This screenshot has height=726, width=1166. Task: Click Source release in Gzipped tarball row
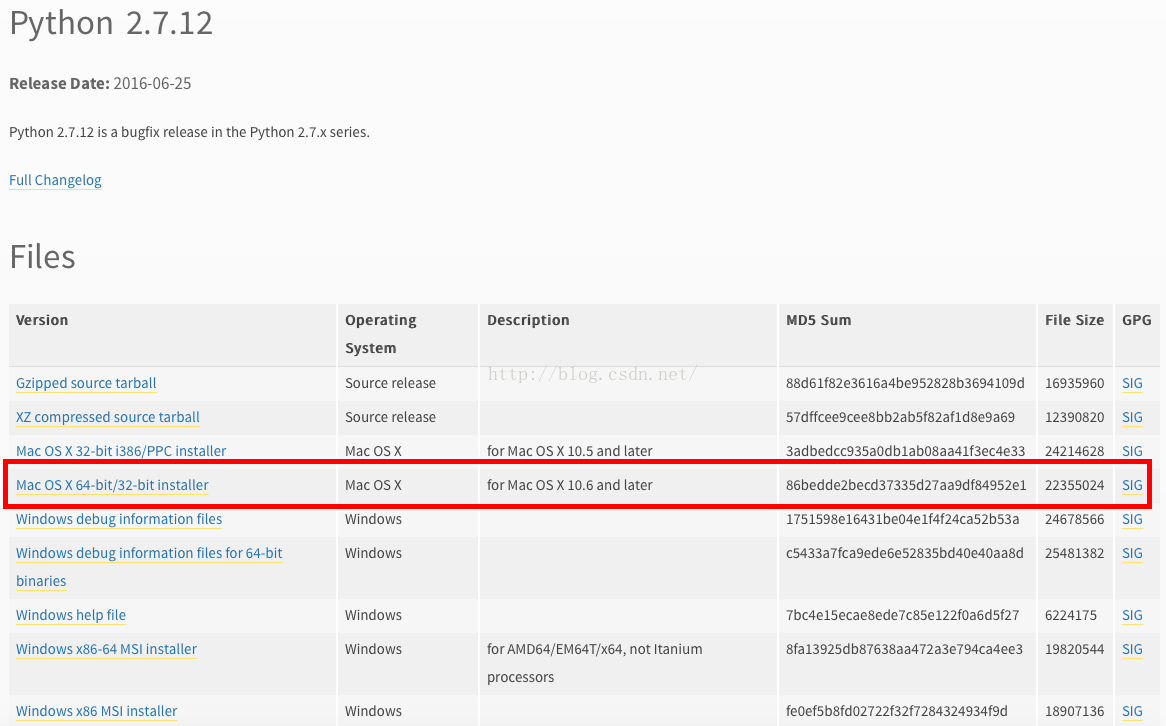390,383
